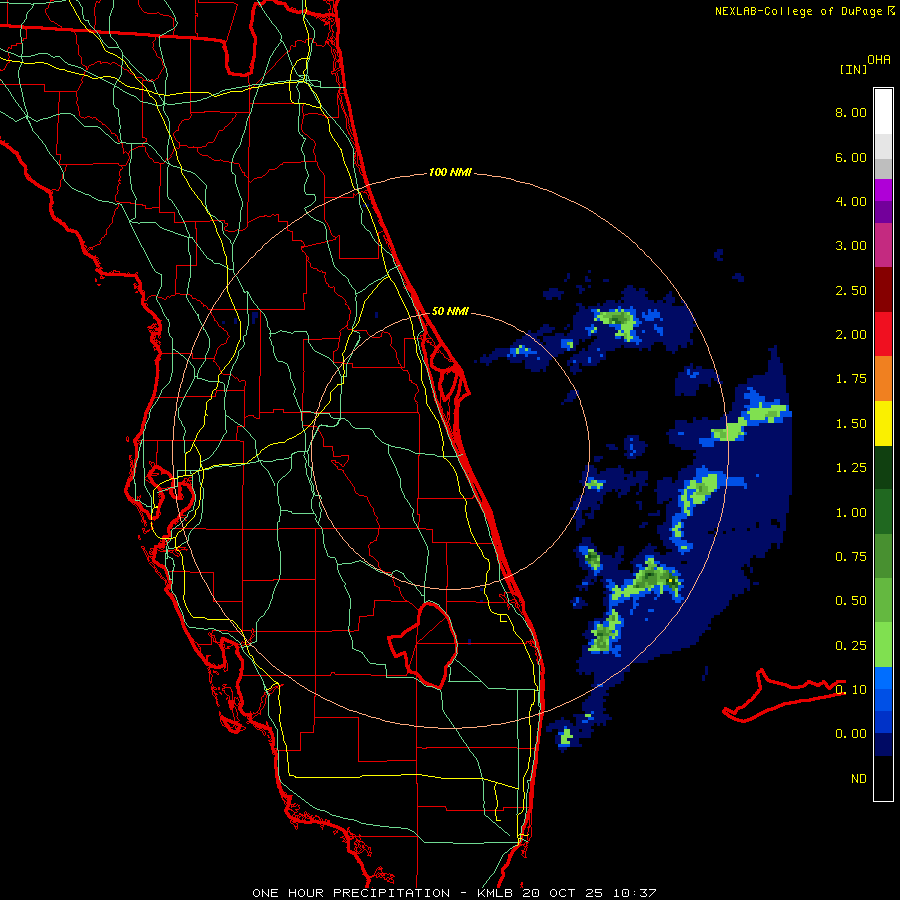Screen dimensions: 900x900
Task: Click the 3.00 legend value
Action: click(x=851, y=246)
